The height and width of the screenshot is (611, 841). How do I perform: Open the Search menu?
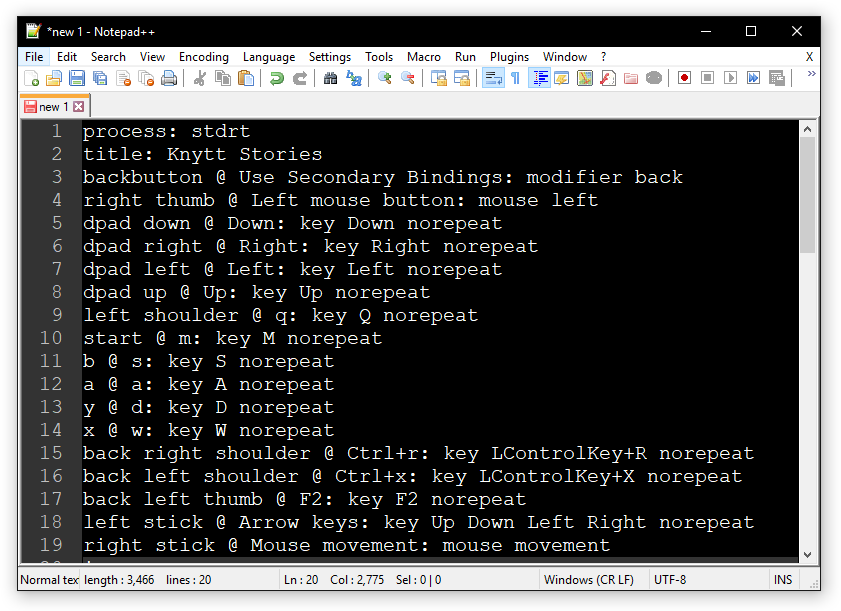point(108,57)
